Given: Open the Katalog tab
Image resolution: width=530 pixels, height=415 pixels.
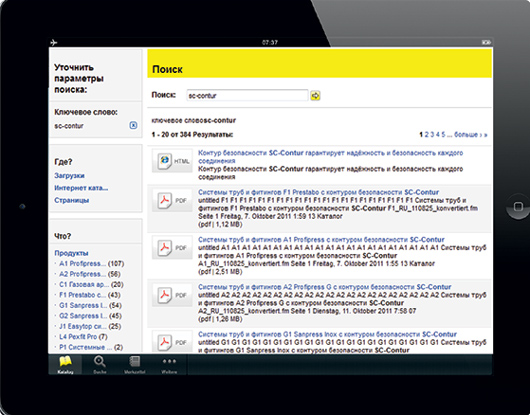Looking at the screenshot, I should pyautogui.click(x=65, y=365).
